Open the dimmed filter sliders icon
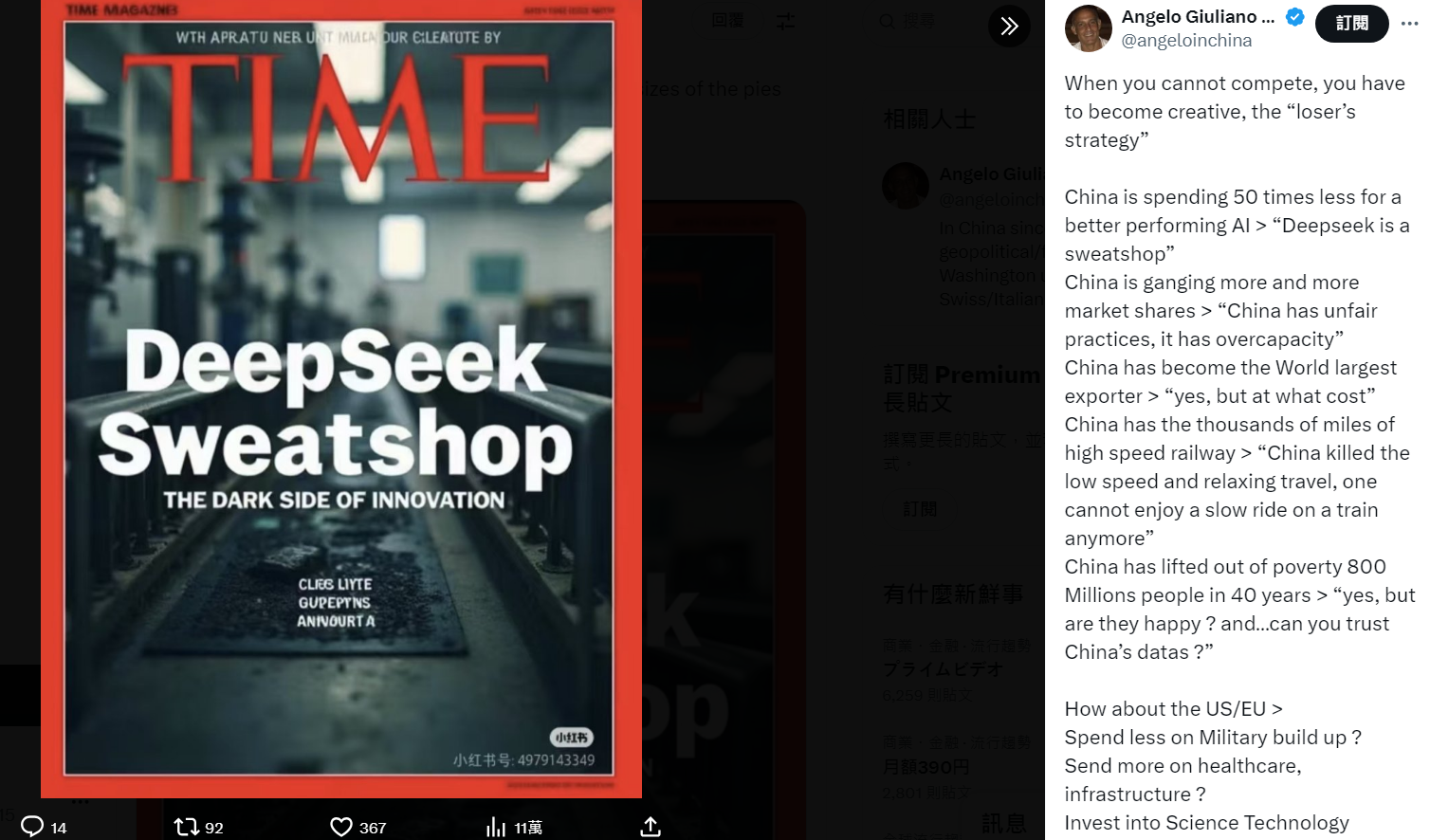This screenshot has height=840, width=1430. point(785,21)
